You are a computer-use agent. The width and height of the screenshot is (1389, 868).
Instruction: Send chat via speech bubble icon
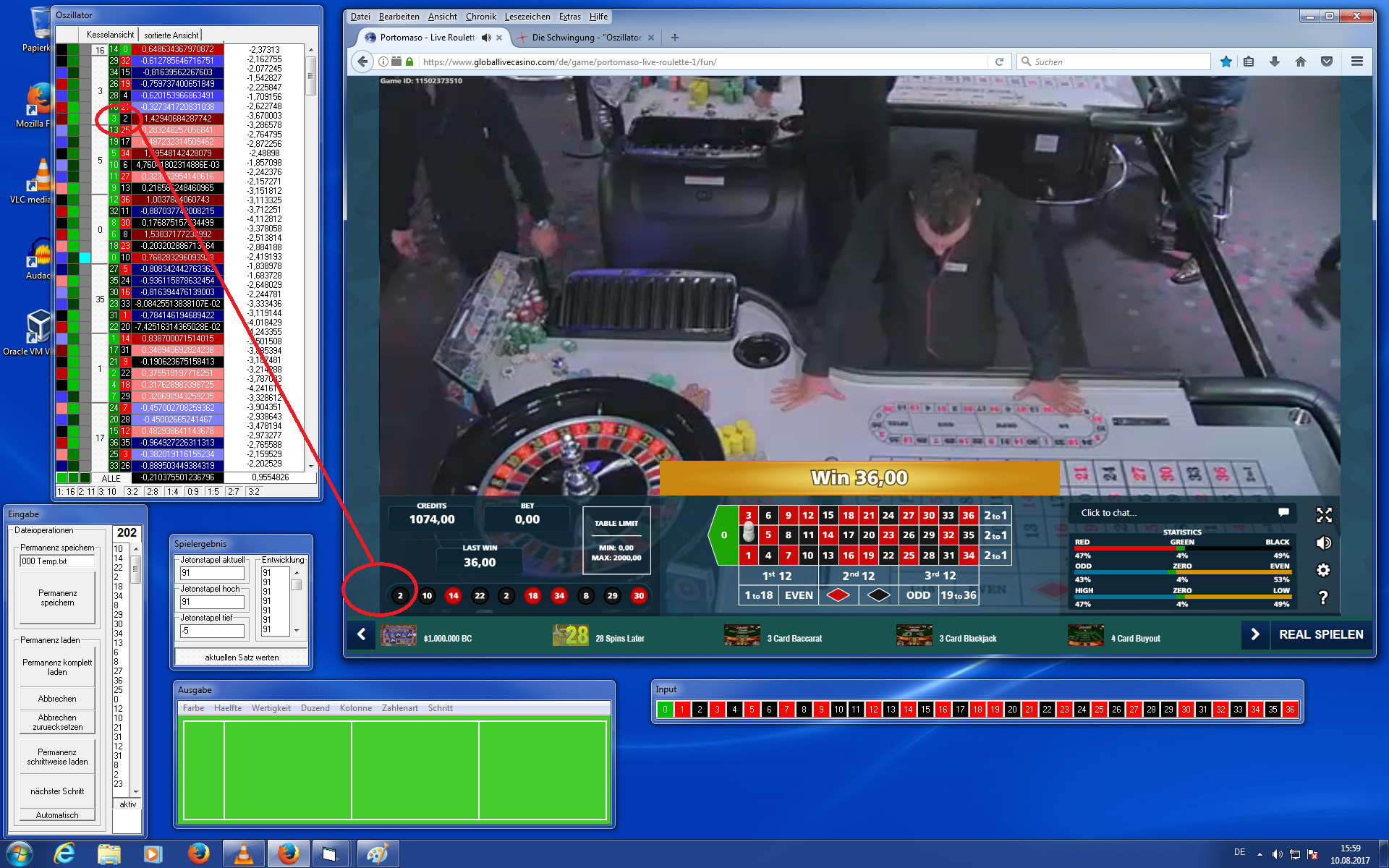(1283, 512)
